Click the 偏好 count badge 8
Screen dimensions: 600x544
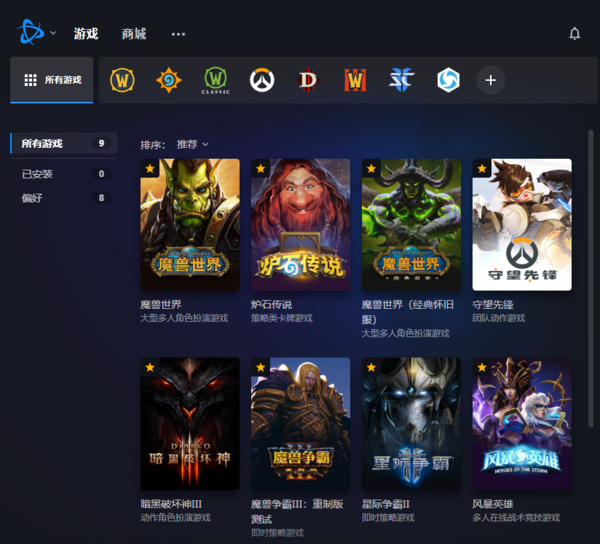[101, 198]
